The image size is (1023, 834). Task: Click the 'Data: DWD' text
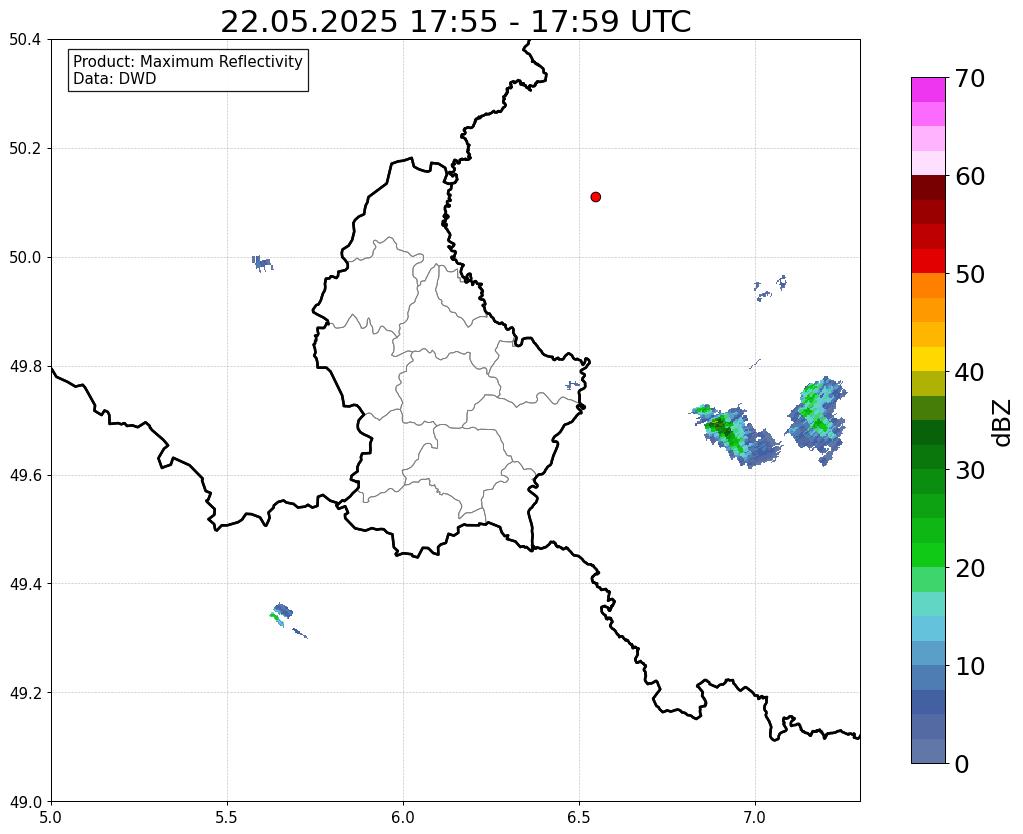115,79
